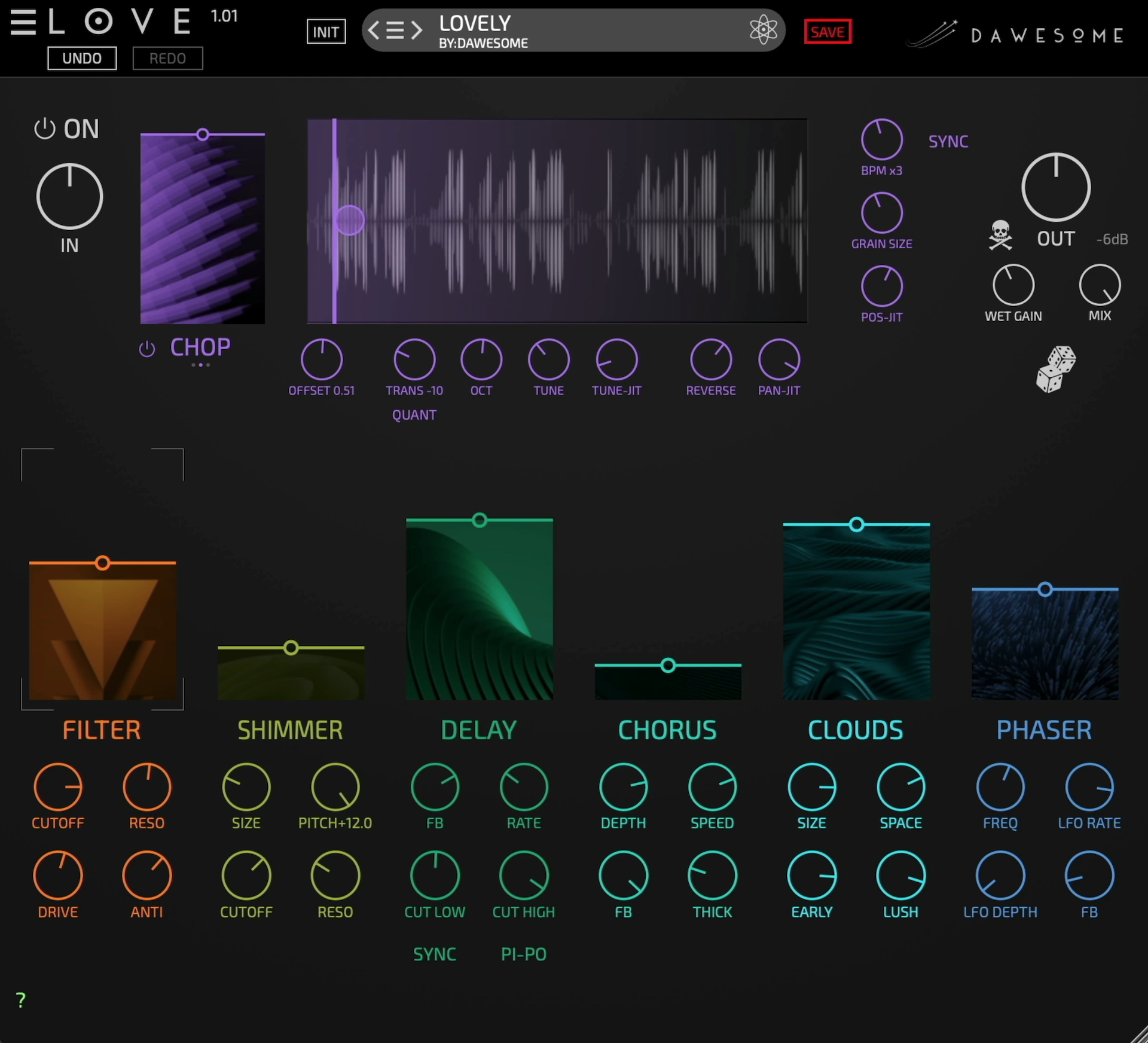1148x1043 pixels.
Task: Click the FILTER section label
Action: pos(102,730)
